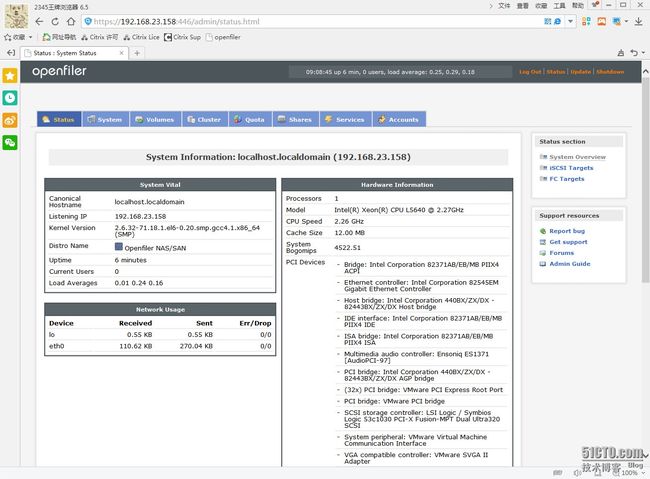Open the 网址导航 bookmark
The height and width of the screenshot is (479, 650).
(x=60, y=37)
